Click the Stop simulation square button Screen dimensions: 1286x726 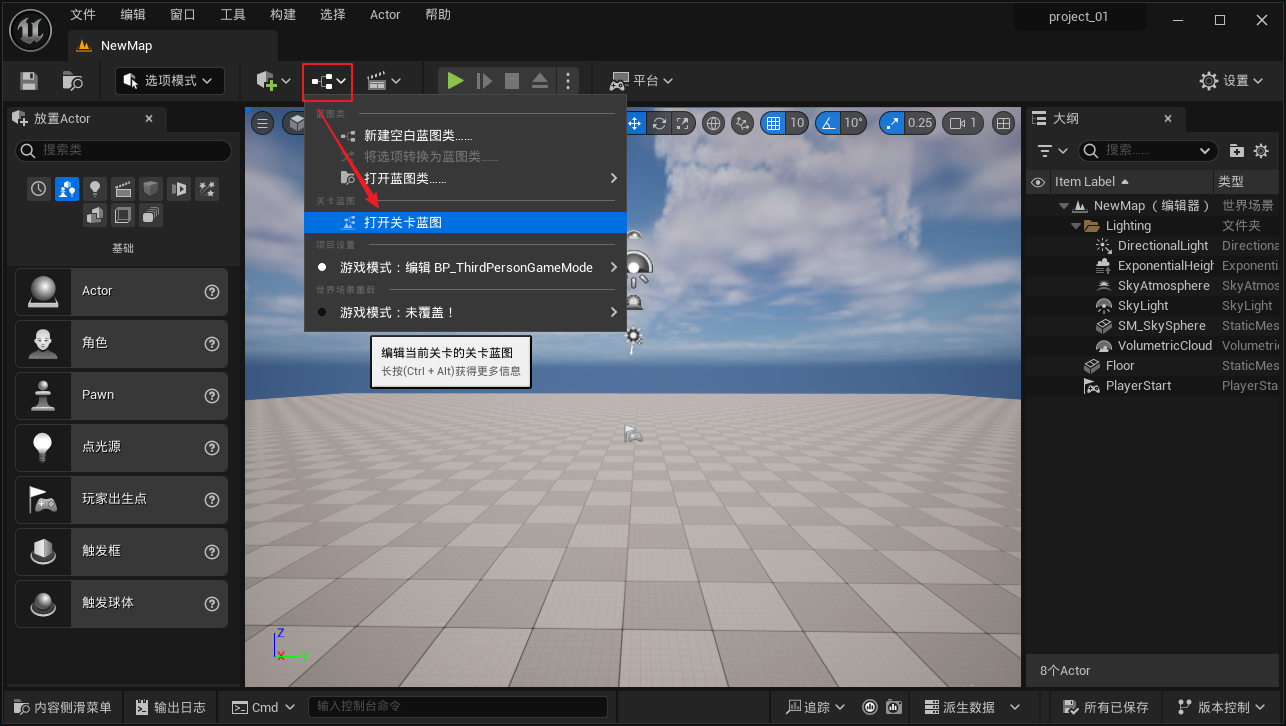click(x=512, y=81)
